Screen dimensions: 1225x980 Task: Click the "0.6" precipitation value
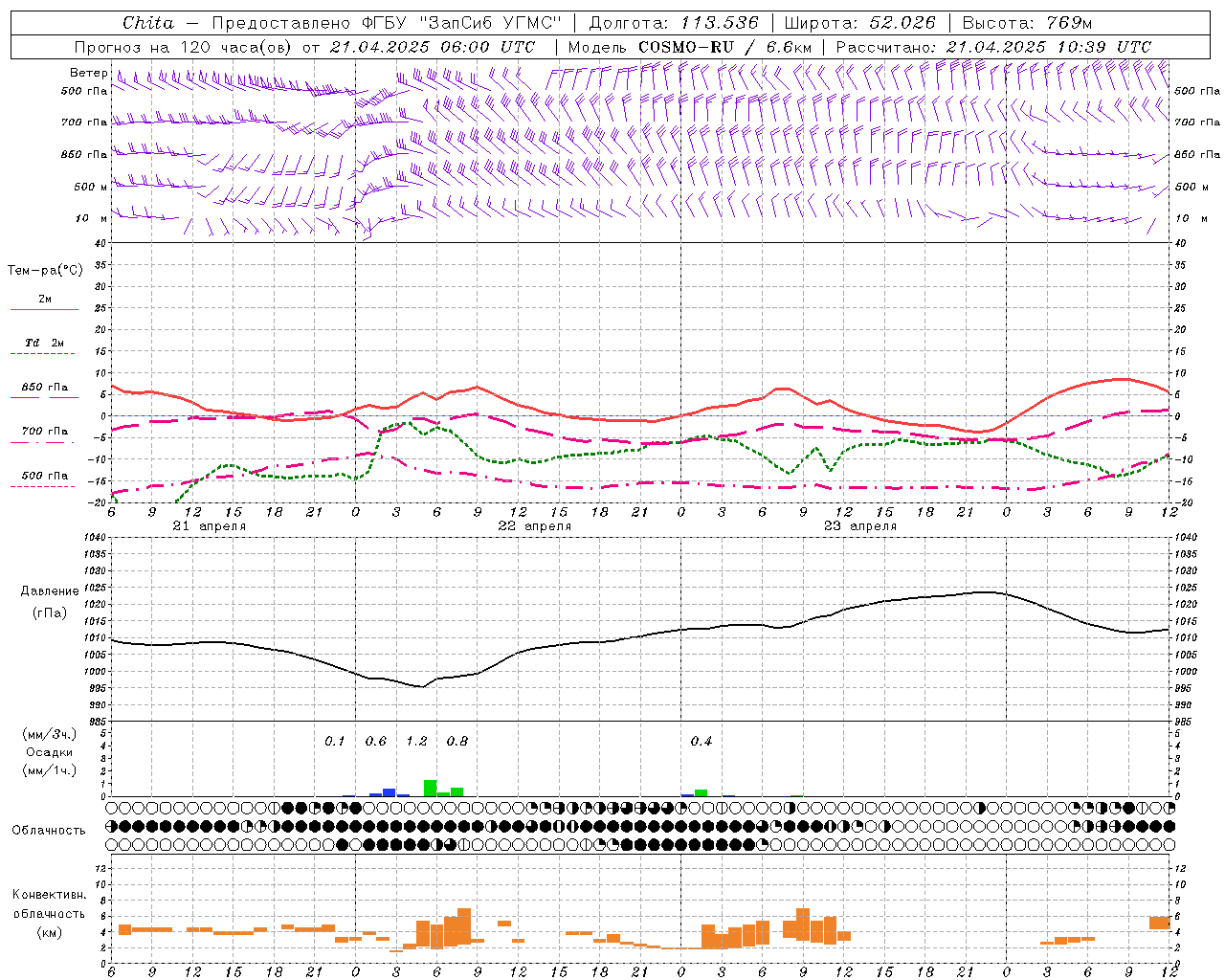pos(376,741)
